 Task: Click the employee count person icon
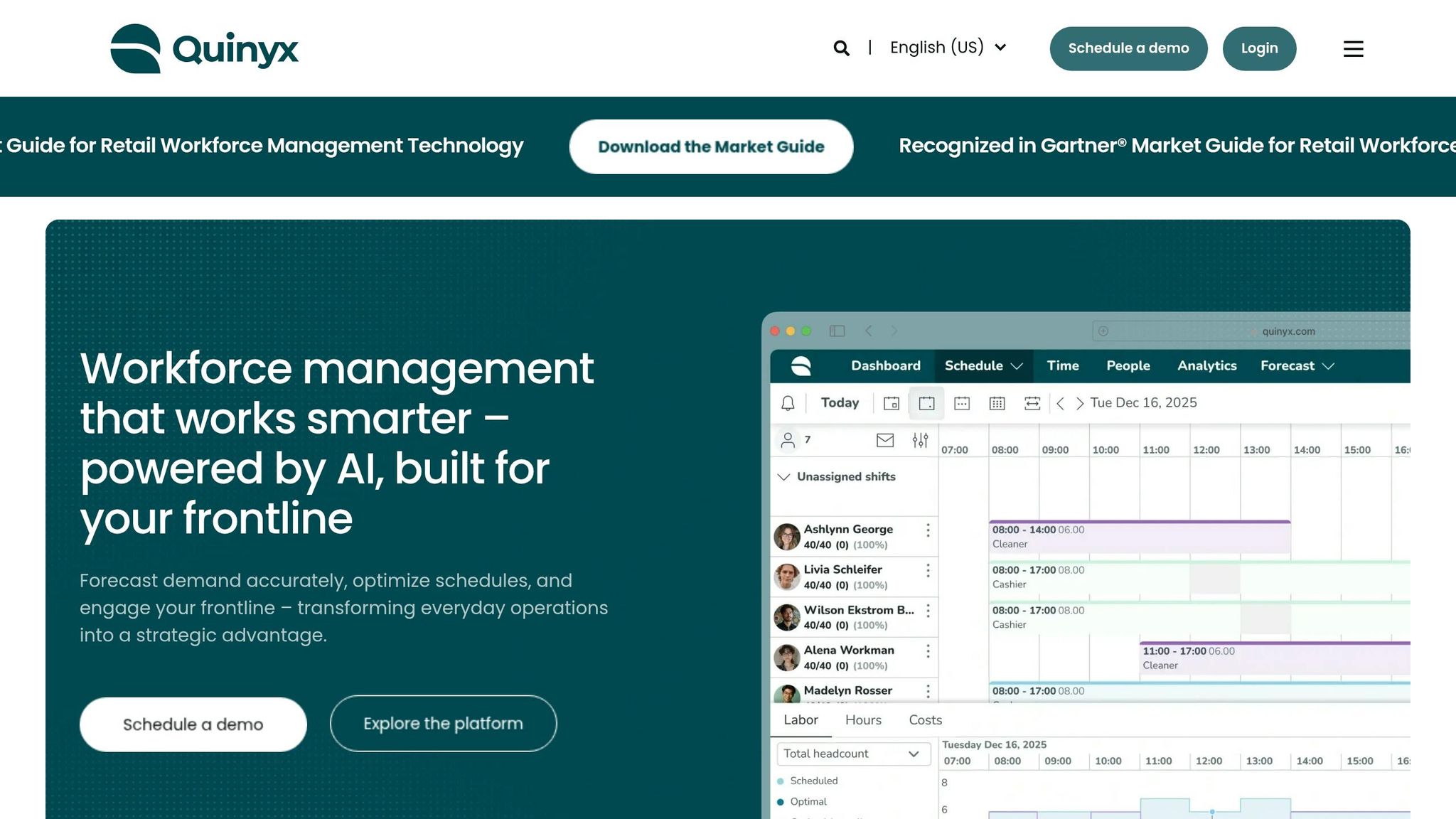pos(788,440)
